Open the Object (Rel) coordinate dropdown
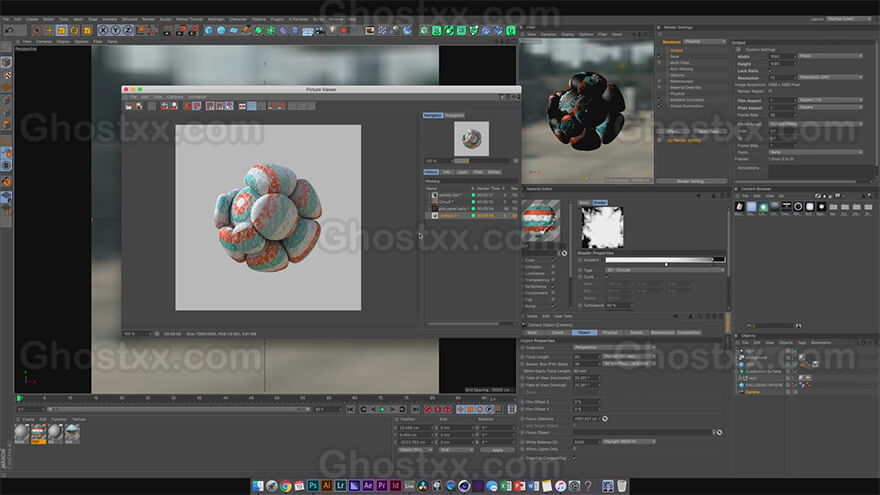Screen dimensions: 880x495 tap(415, 450)
